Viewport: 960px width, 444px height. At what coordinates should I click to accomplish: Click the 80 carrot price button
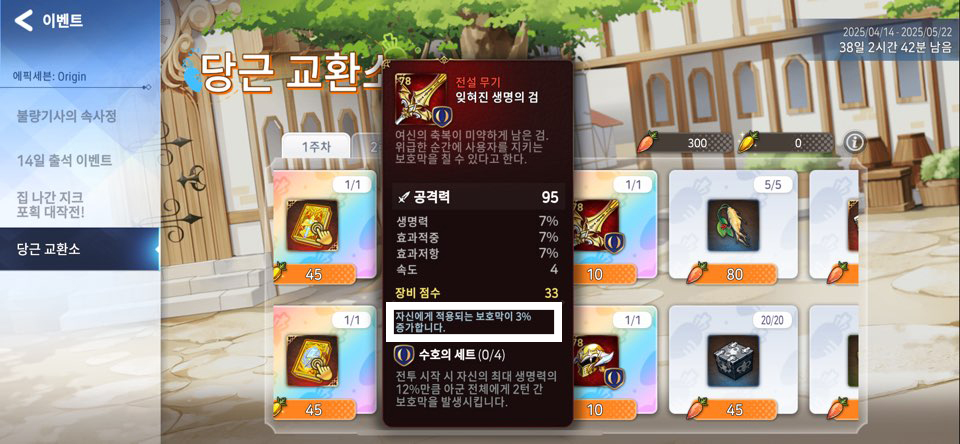pyautogui.click(x=733, y=274)
